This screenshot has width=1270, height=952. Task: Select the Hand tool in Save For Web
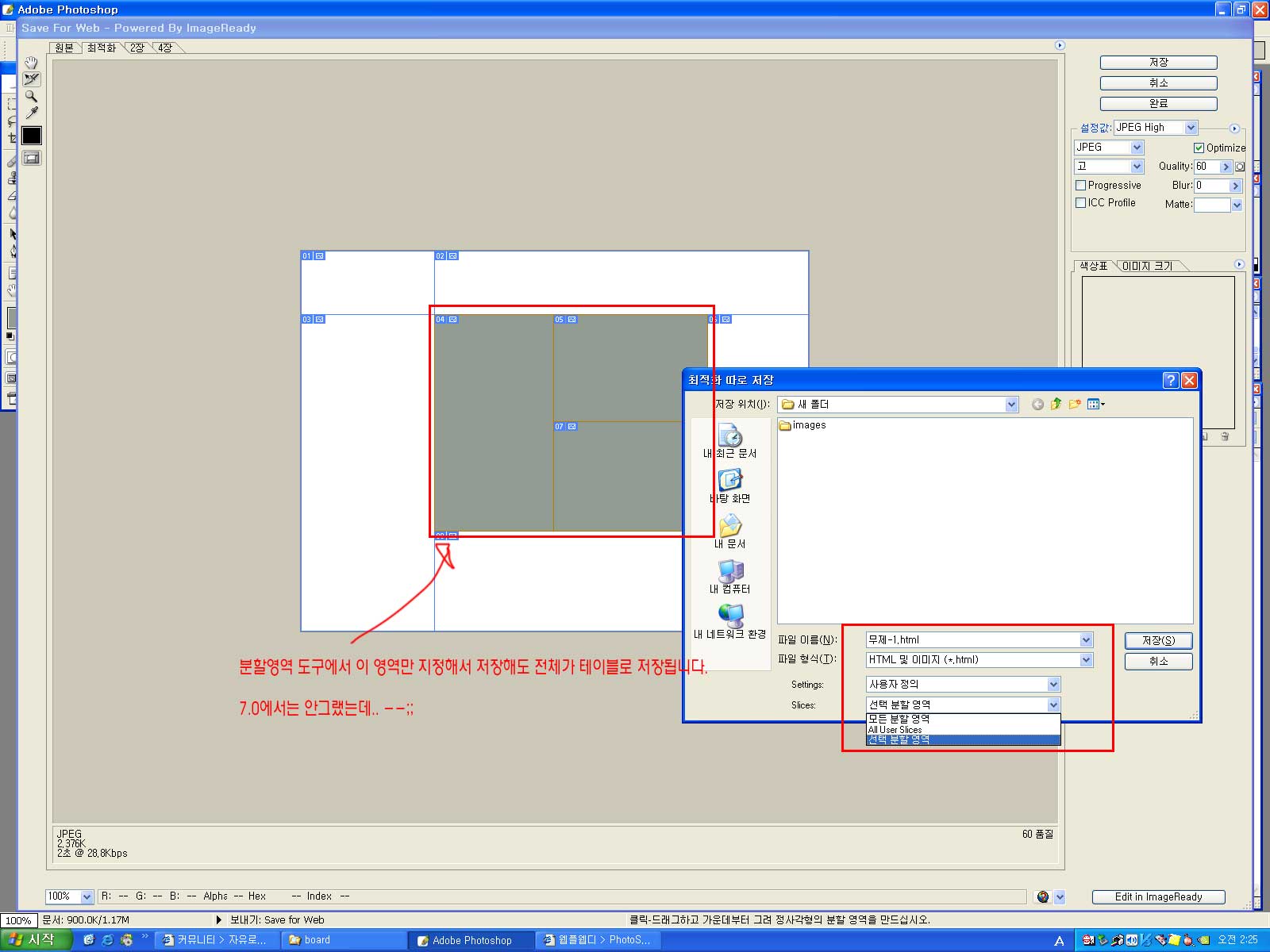[32, 63]
